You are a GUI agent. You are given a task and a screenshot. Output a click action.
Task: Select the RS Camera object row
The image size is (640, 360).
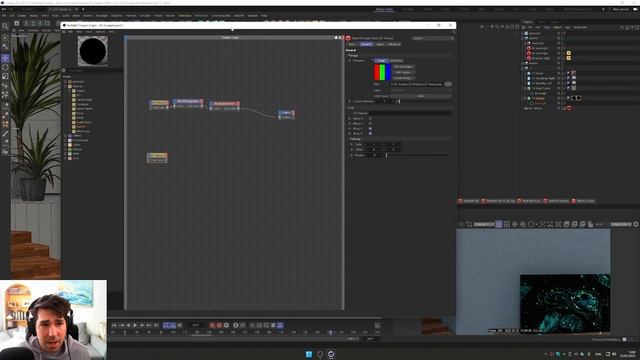click(536, 108)
